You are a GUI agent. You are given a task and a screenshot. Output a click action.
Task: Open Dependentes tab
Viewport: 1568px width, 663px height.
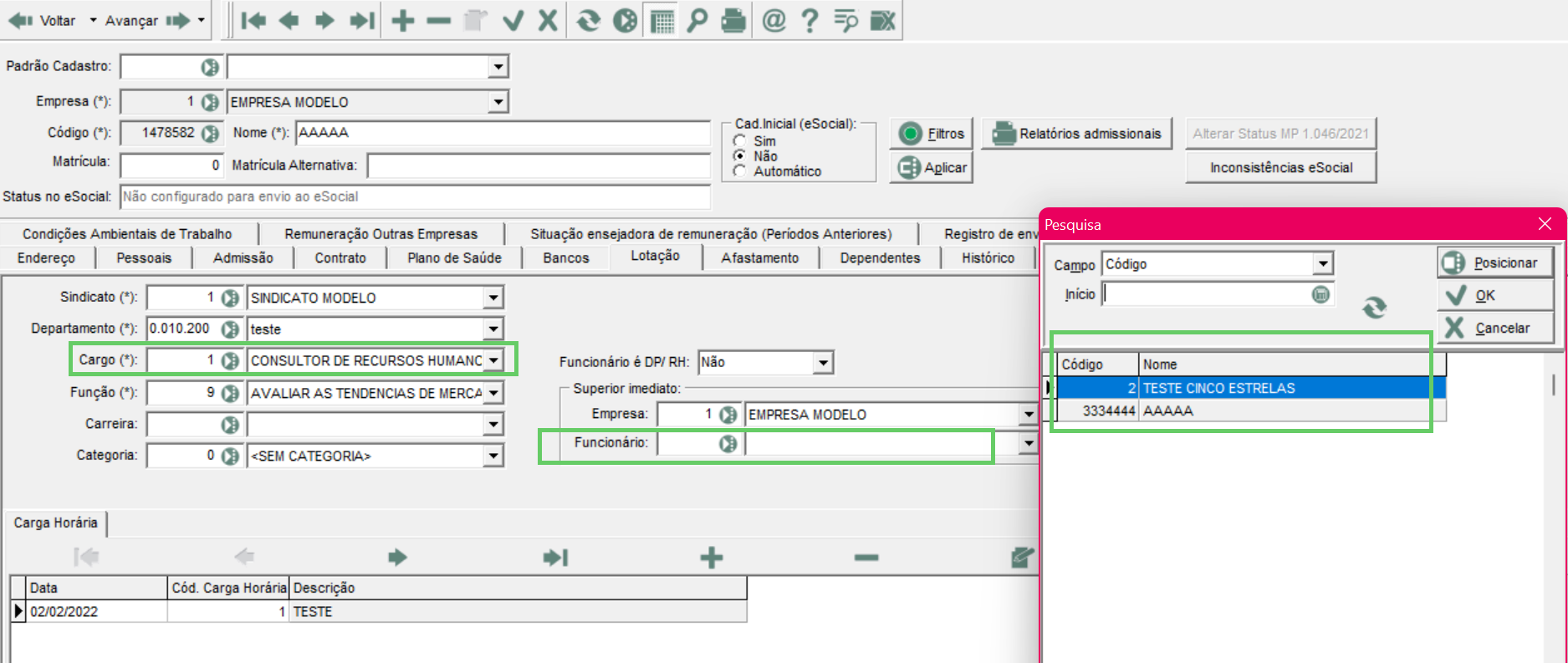point(880,258)
